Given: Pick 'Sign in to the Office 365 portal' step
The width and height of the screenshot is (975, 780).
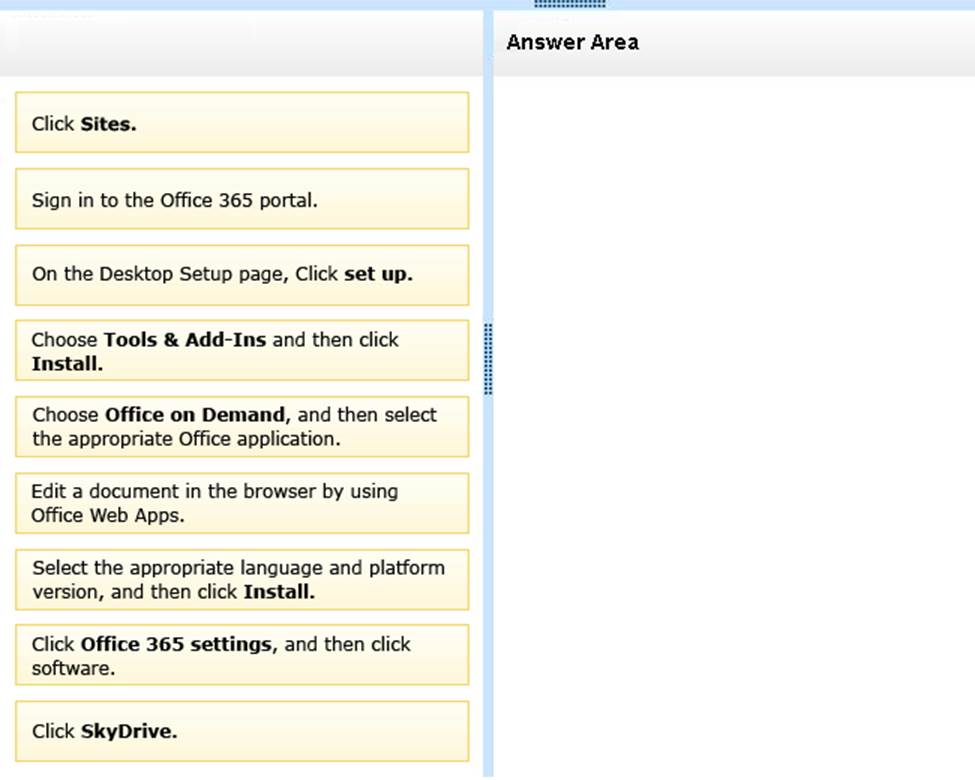Looking at the screenshot, I should pos(242,199).
